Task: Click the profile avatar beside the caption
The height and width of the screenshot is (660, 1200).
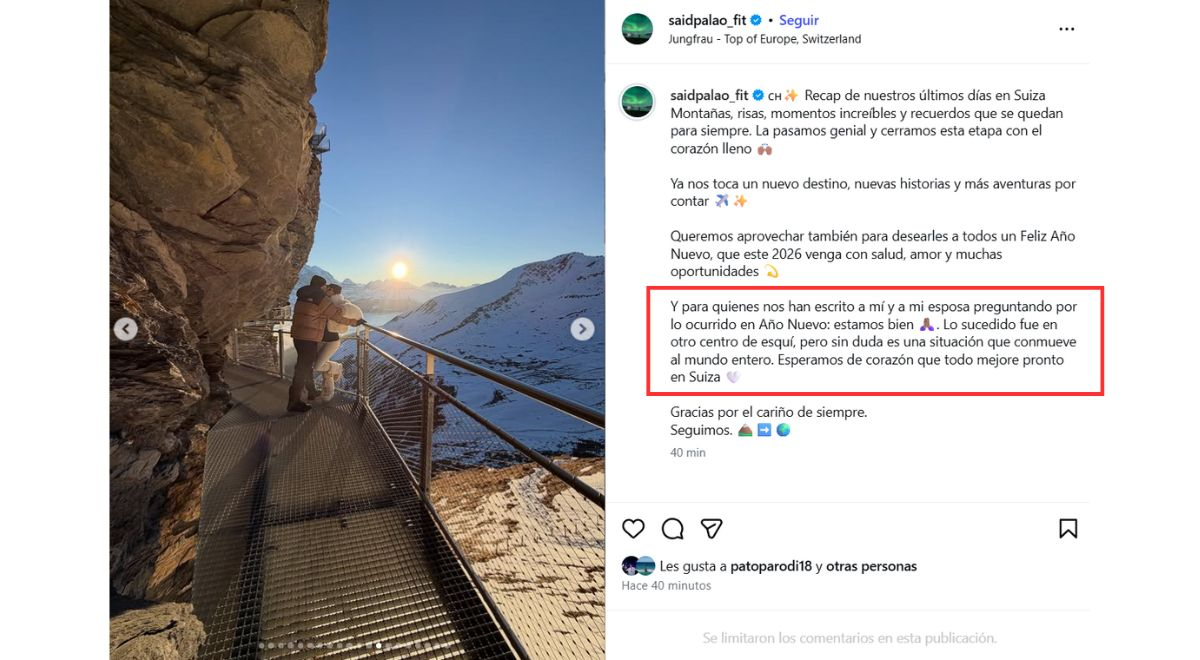Action: [x=637, y=102]
